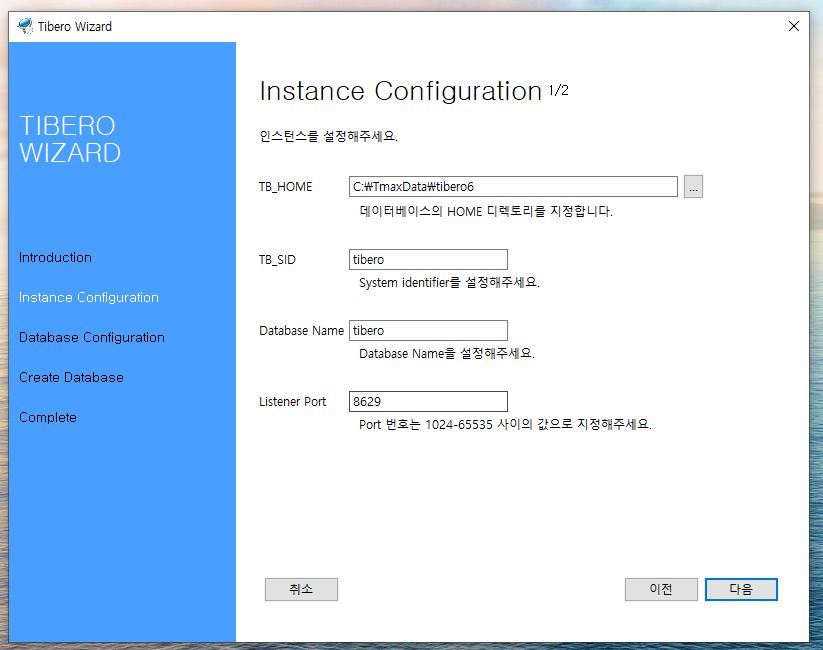Click the TB_SID input field
The image size is (823, 650).
pyautogui.click(x=428, y=259)
